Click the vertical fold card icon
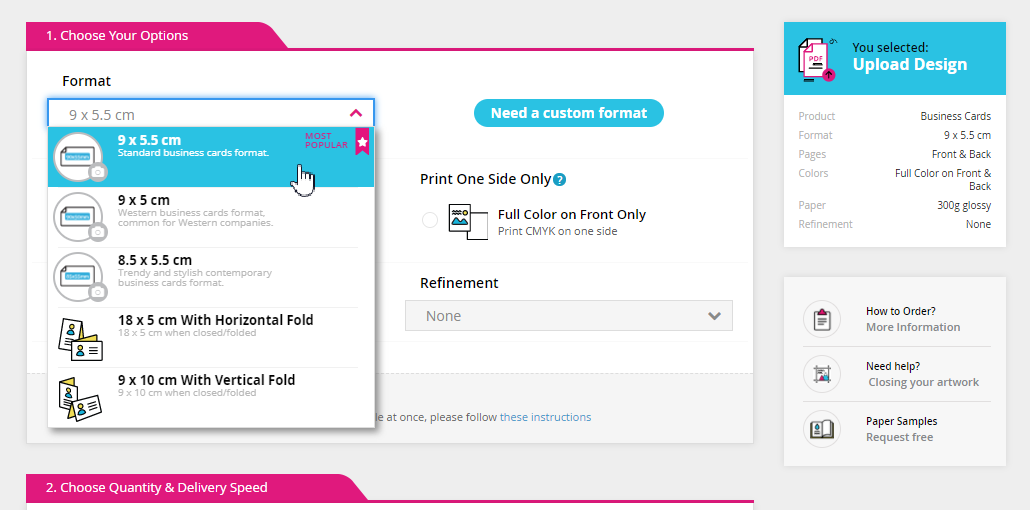 coord(80,398)
